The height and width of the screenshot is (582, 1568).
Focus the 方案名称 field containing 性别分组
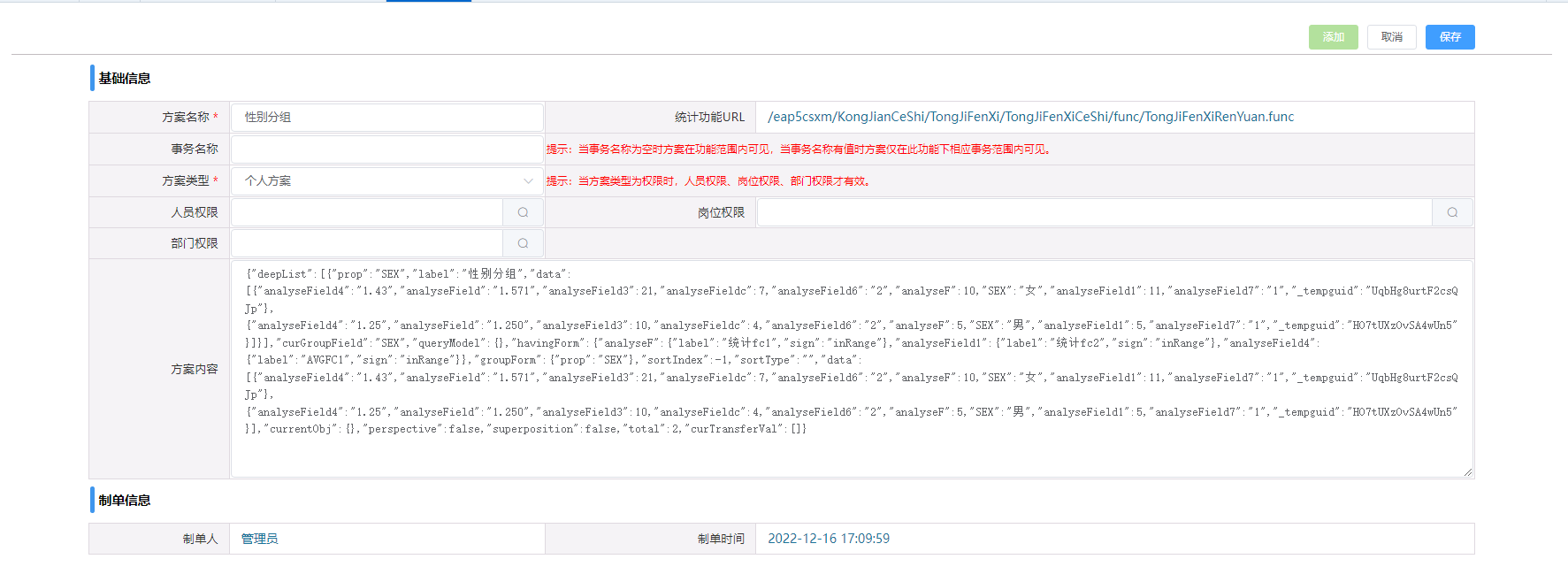[x=386, y=118]
